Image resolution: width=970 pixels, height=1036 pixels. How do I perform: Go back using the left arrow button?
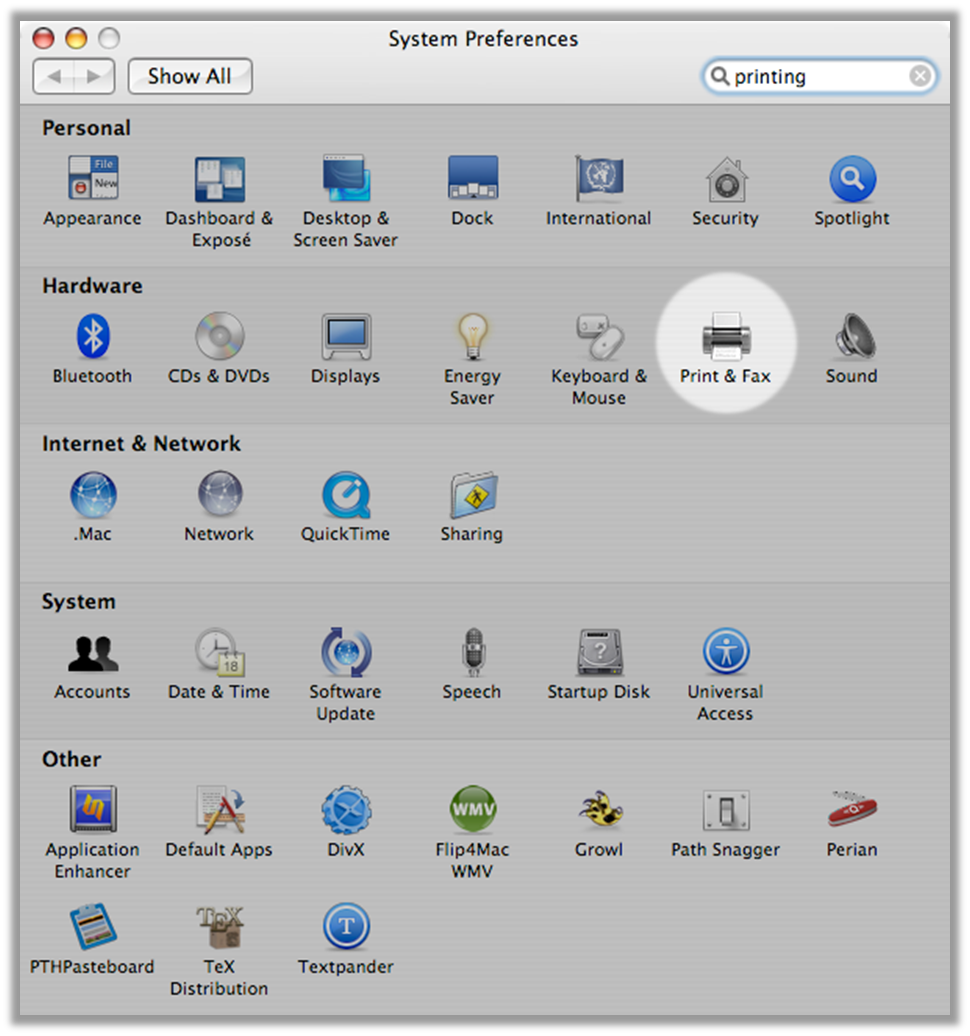54,76
